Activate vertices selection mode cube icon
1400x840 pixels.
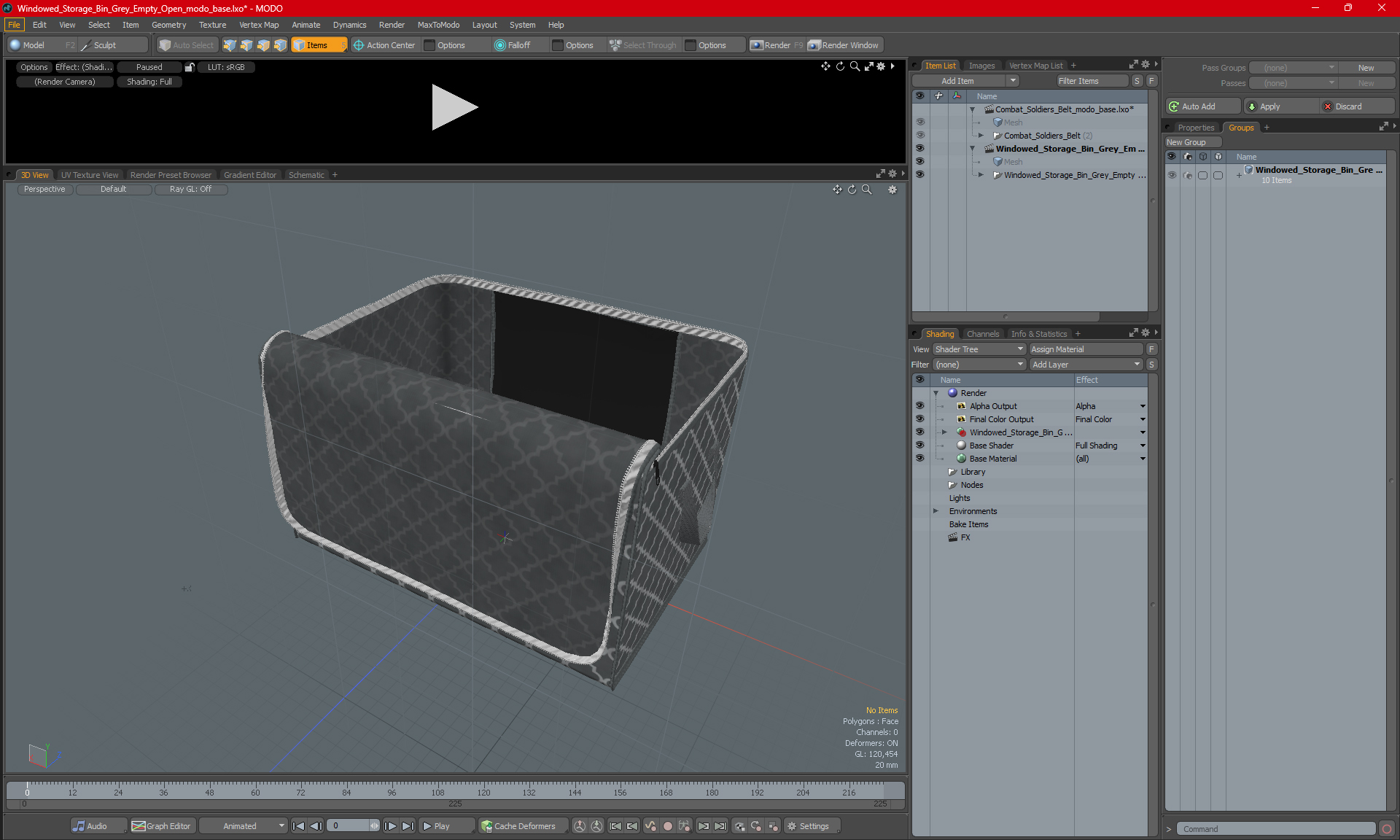(230, 45)
